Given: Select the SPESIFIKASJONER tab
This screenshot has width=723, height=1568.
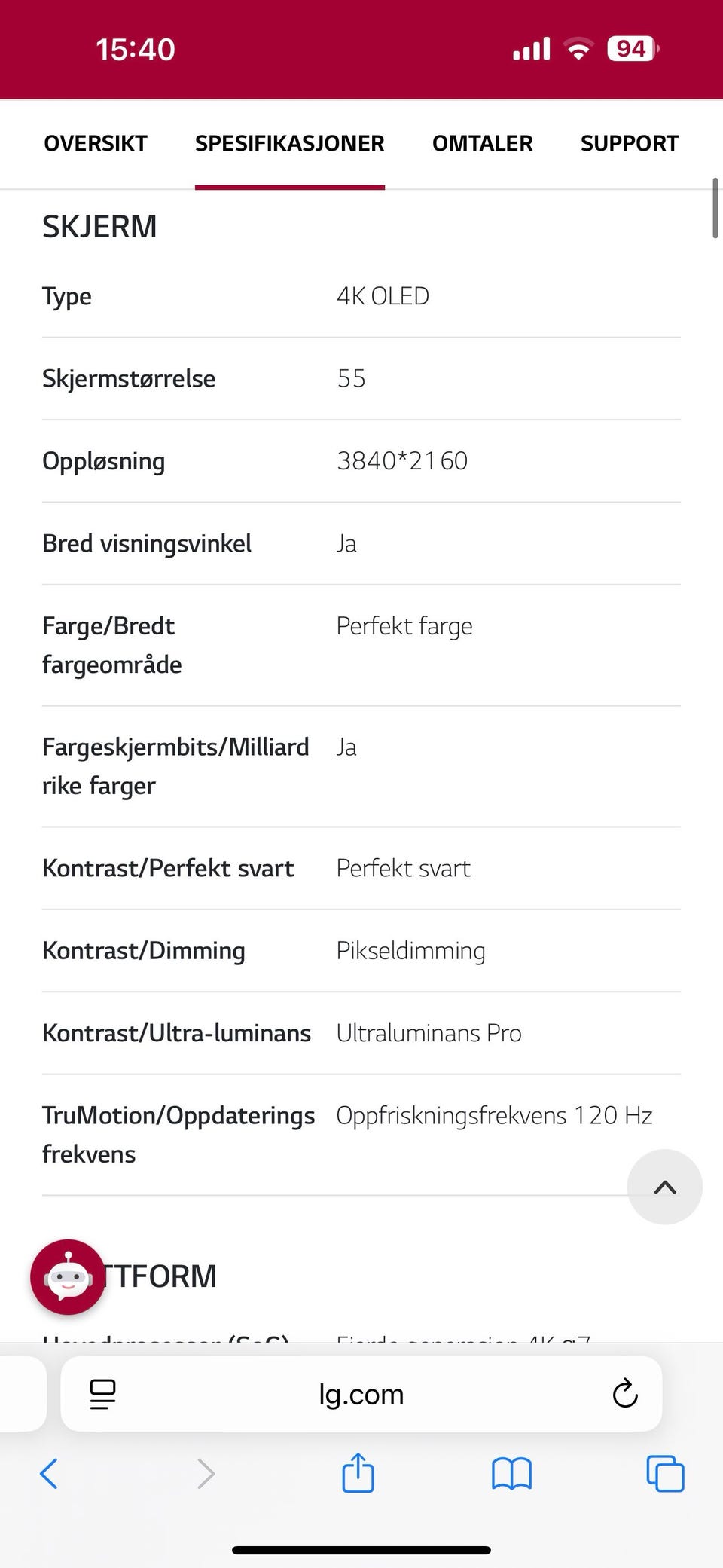Looking at the screenshot, I should 290,143.
